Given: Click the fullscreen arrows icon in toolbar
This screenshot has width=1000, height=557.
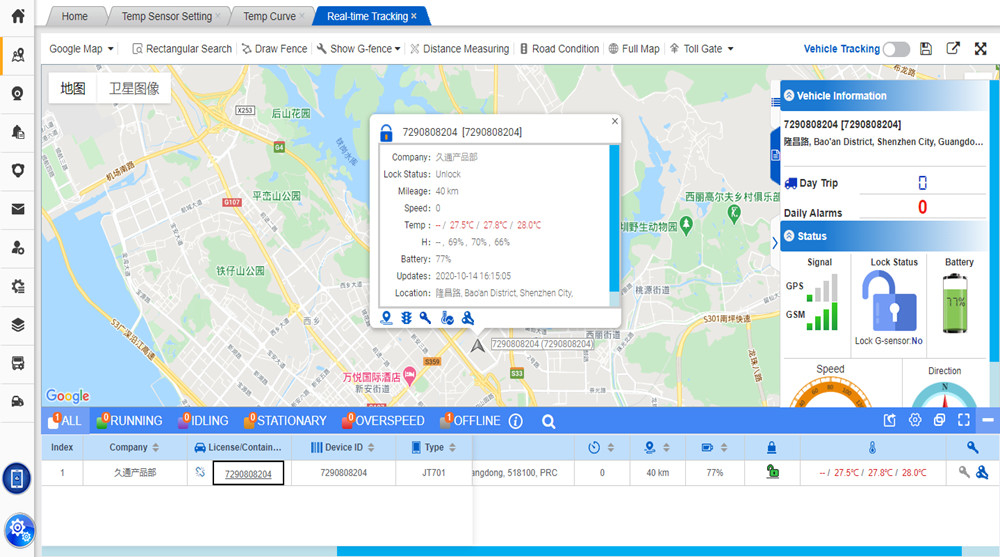Looking at the screenshot, I should tap(981, 48).
